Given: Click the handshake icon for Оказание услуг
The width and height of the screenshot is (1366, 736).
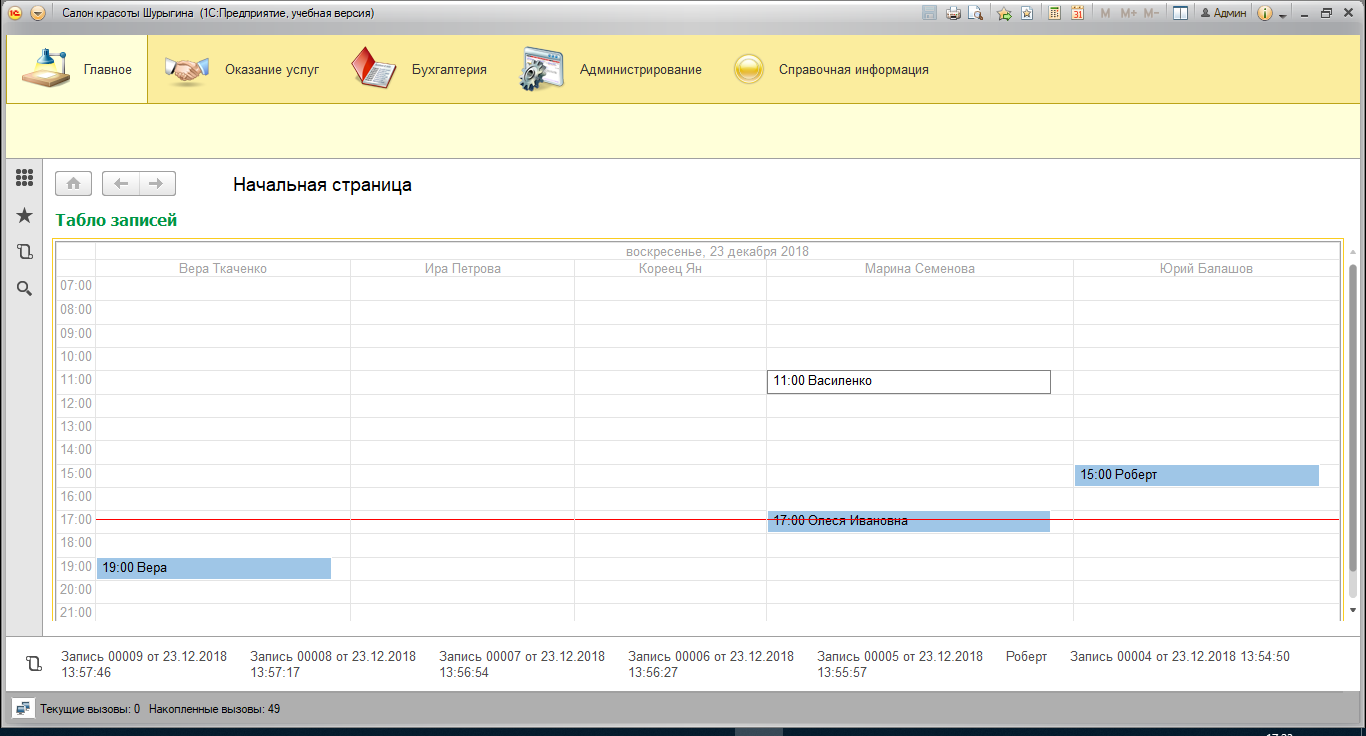Looking at the screenshot, I should pos(186,69).
